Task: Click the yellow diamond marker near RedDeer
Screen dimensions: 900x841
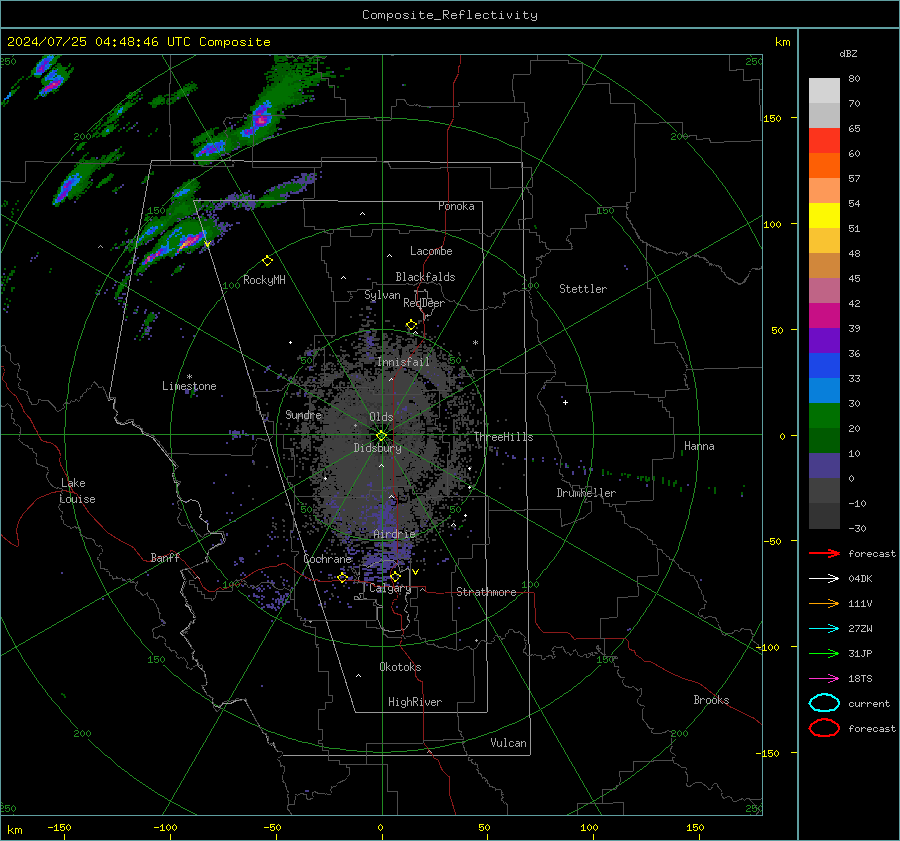Action: click(411, 325)
